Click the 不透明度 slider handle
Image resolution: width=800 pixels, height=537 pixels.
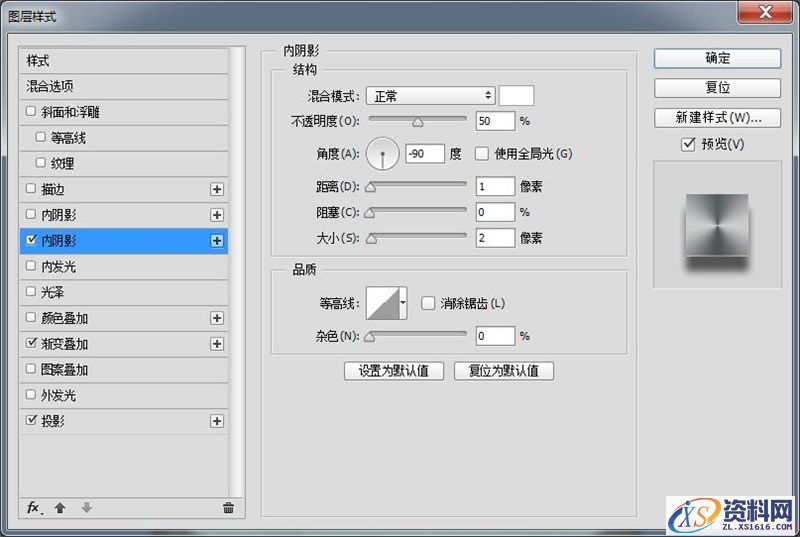[x=418, y=122]
